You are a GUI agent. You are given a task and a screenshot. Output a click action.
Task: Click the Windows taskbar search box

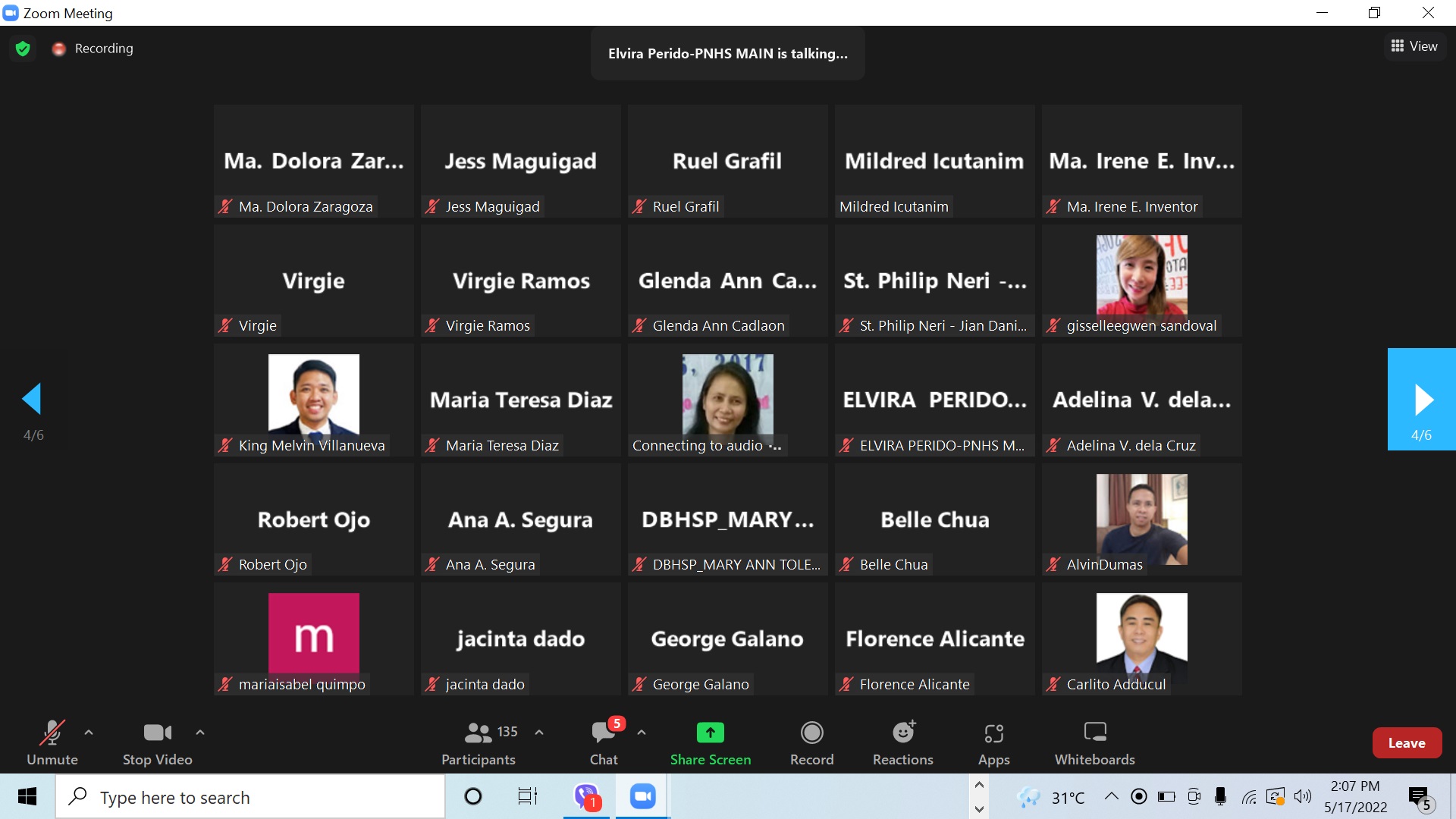(x=250, y=797)
